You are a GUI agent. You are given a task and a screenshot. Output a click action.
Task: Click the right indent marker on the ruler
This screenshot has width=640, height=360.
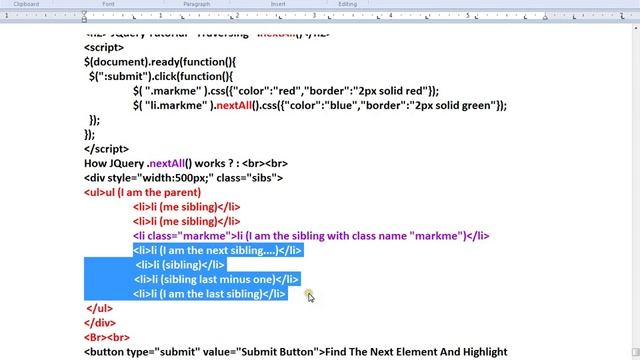tap(545, 17)
